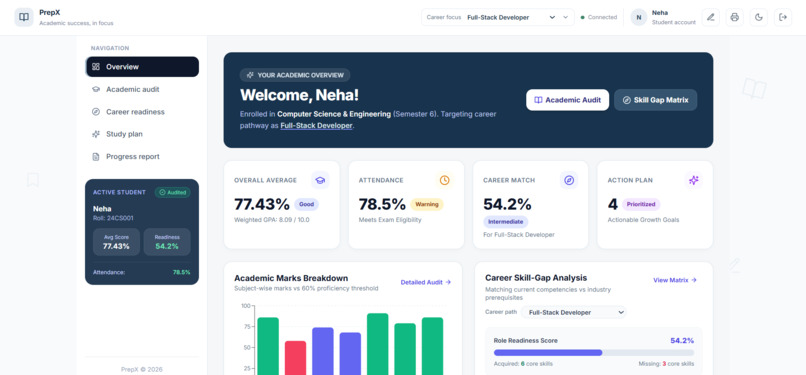
Task: Click the Role Readiness Score progress bar
Action: point(594,353)
